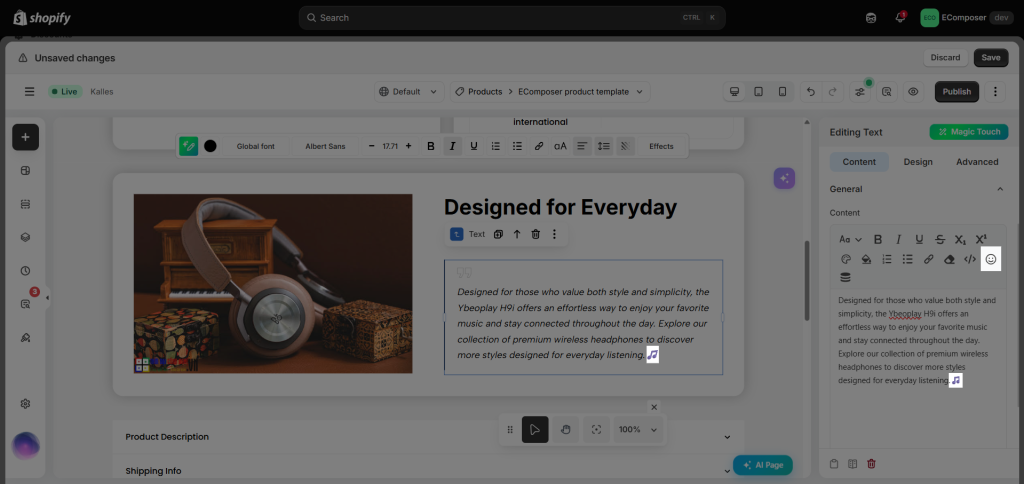The image size is (1024, 484).
Task: Collapse the General section
Action: point(1000,189)
